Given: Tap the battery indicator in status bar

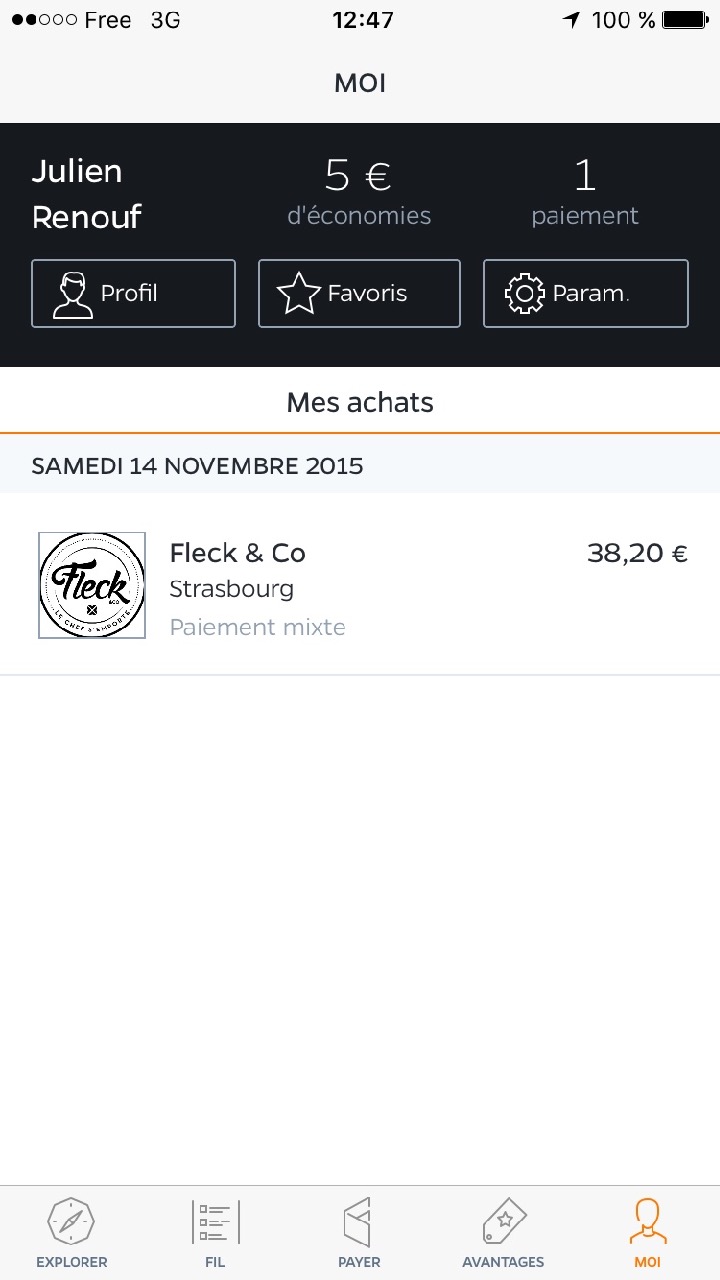Looking at the screenshot, I should 684,20.
